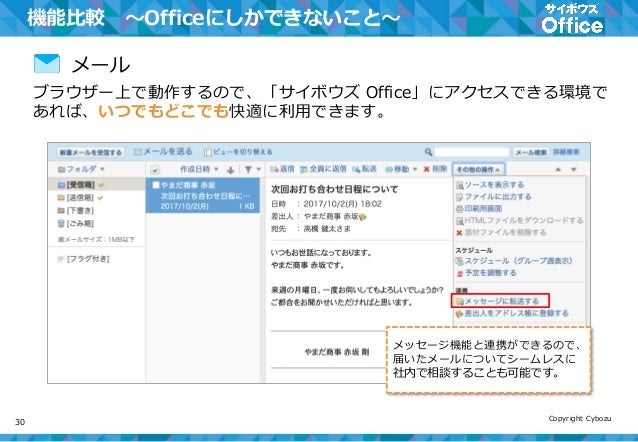Click the 総メールサイズ：1MB以下 text

(x=96, y=239)
